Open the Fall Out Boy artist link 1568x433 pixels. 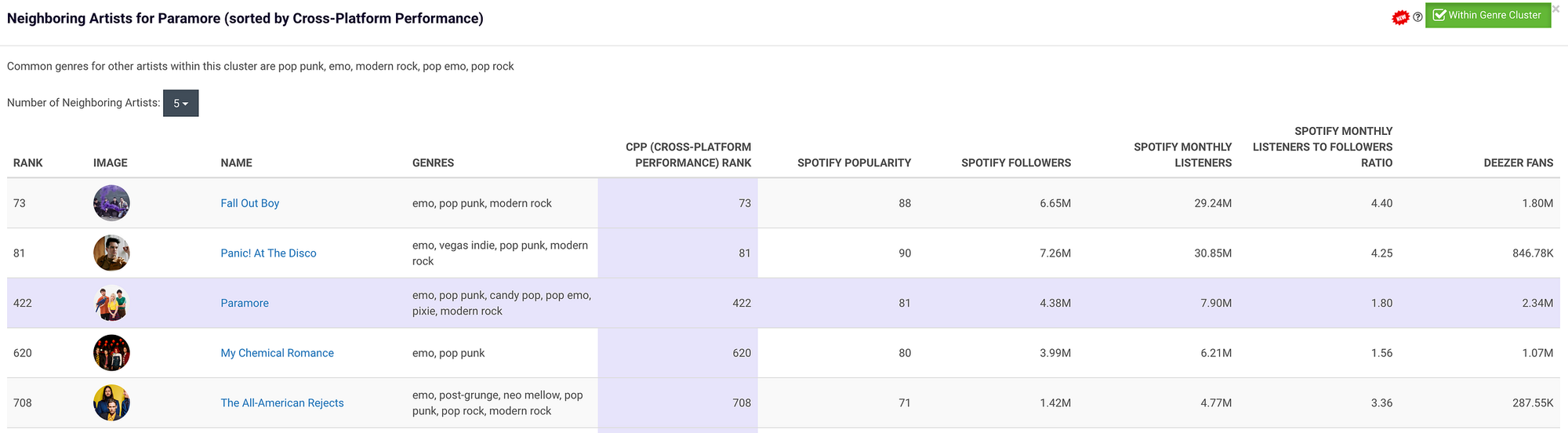[x=249, y=203]
